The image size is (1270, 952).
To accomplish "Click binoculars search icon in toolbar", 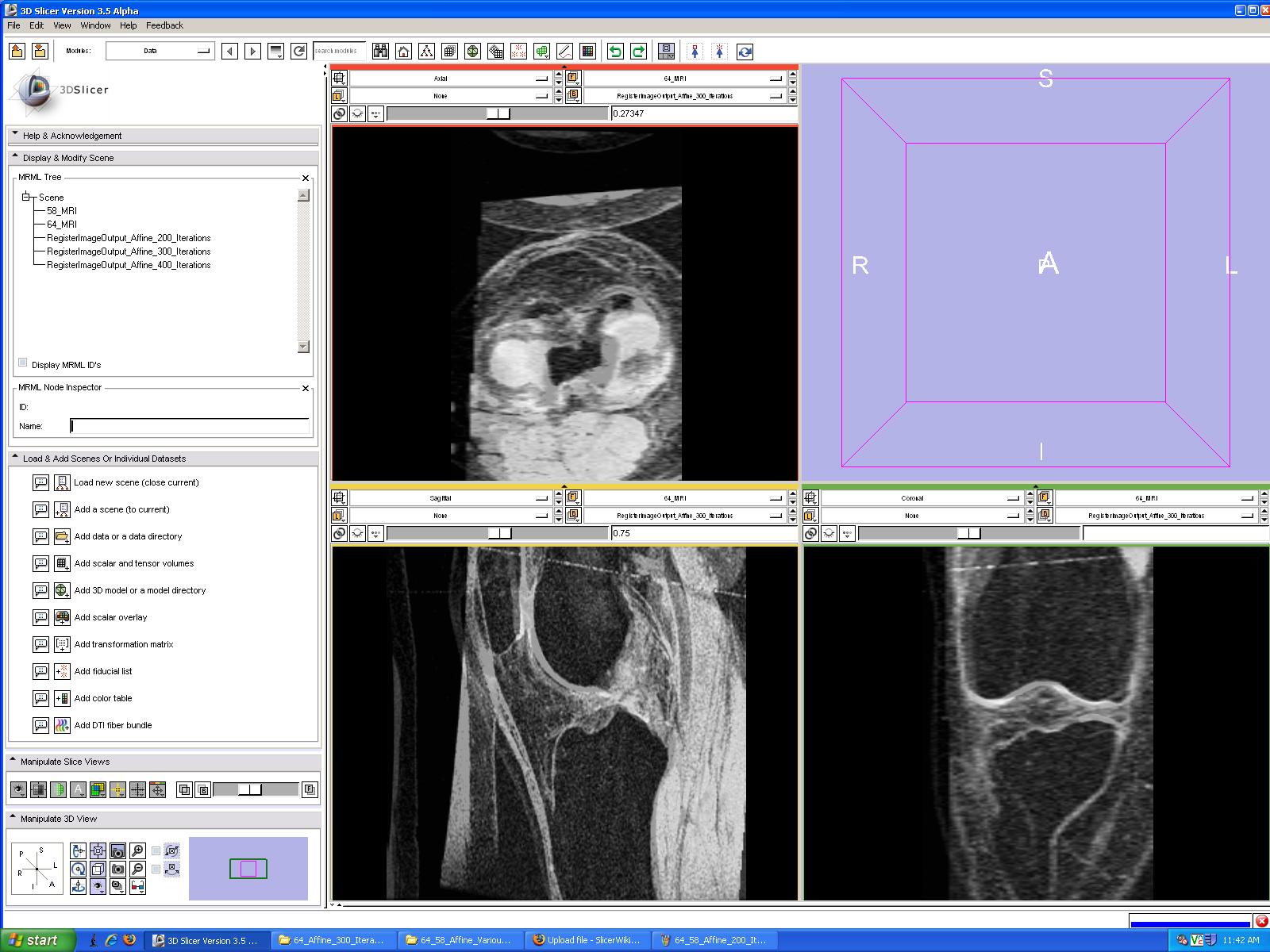I will pos(380,52).
